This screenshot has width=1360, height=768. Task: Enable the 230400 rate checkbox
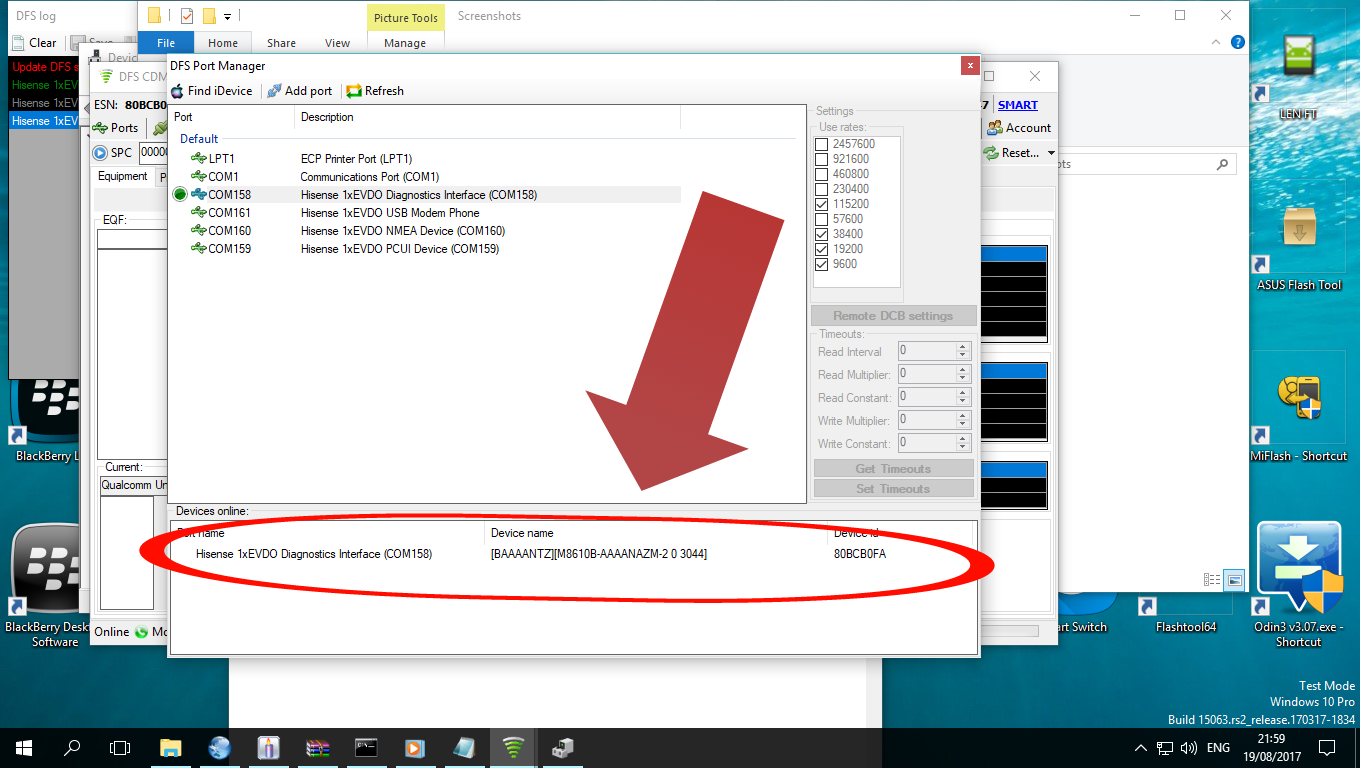(x=822, y=189)
